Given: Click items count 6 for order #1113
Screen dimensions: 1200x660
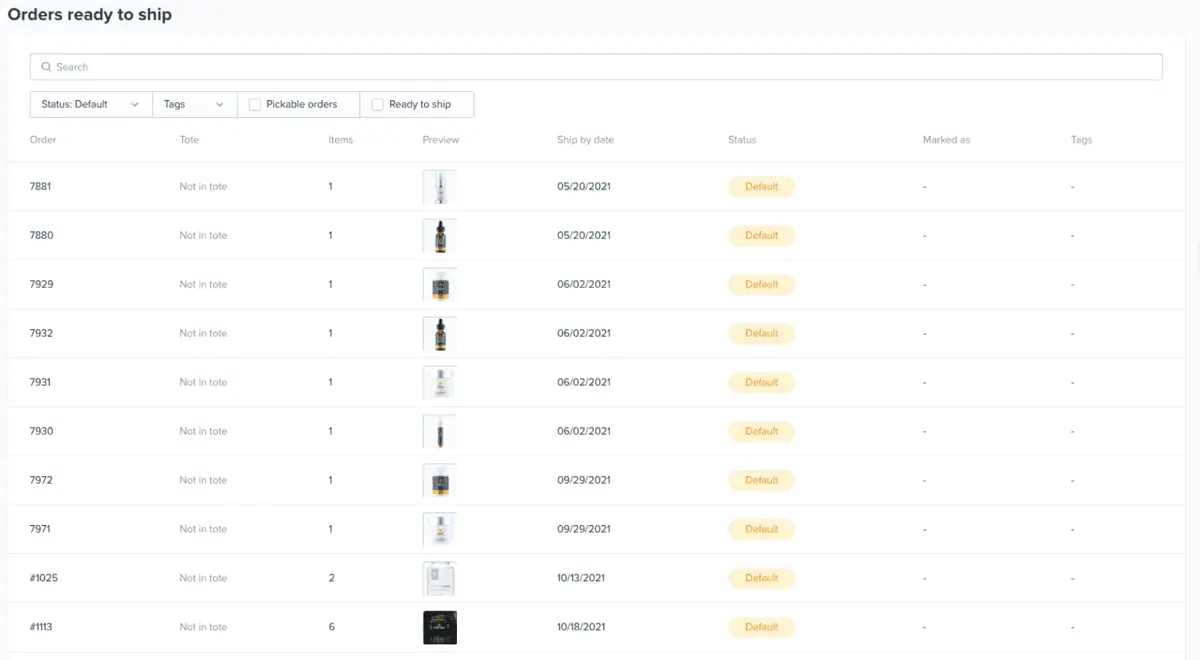Looking at the screenshot, I should tap(331, 628).
